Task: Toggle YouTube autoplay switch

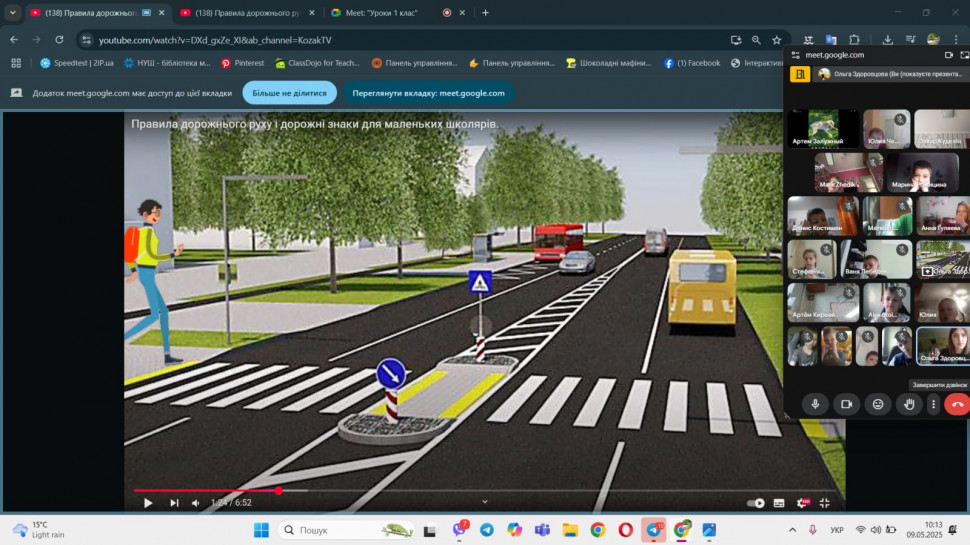Action: pos(755,503)
